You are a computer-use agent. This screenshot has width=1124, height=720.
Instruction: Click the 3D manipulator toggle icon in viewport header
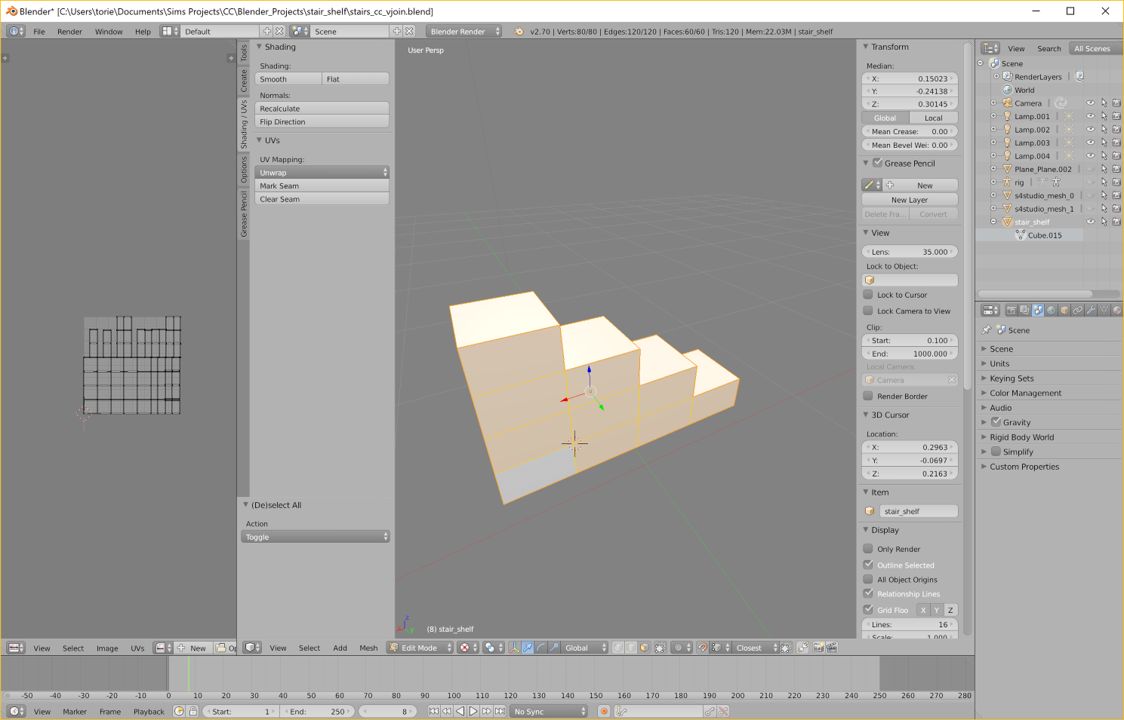514,648
